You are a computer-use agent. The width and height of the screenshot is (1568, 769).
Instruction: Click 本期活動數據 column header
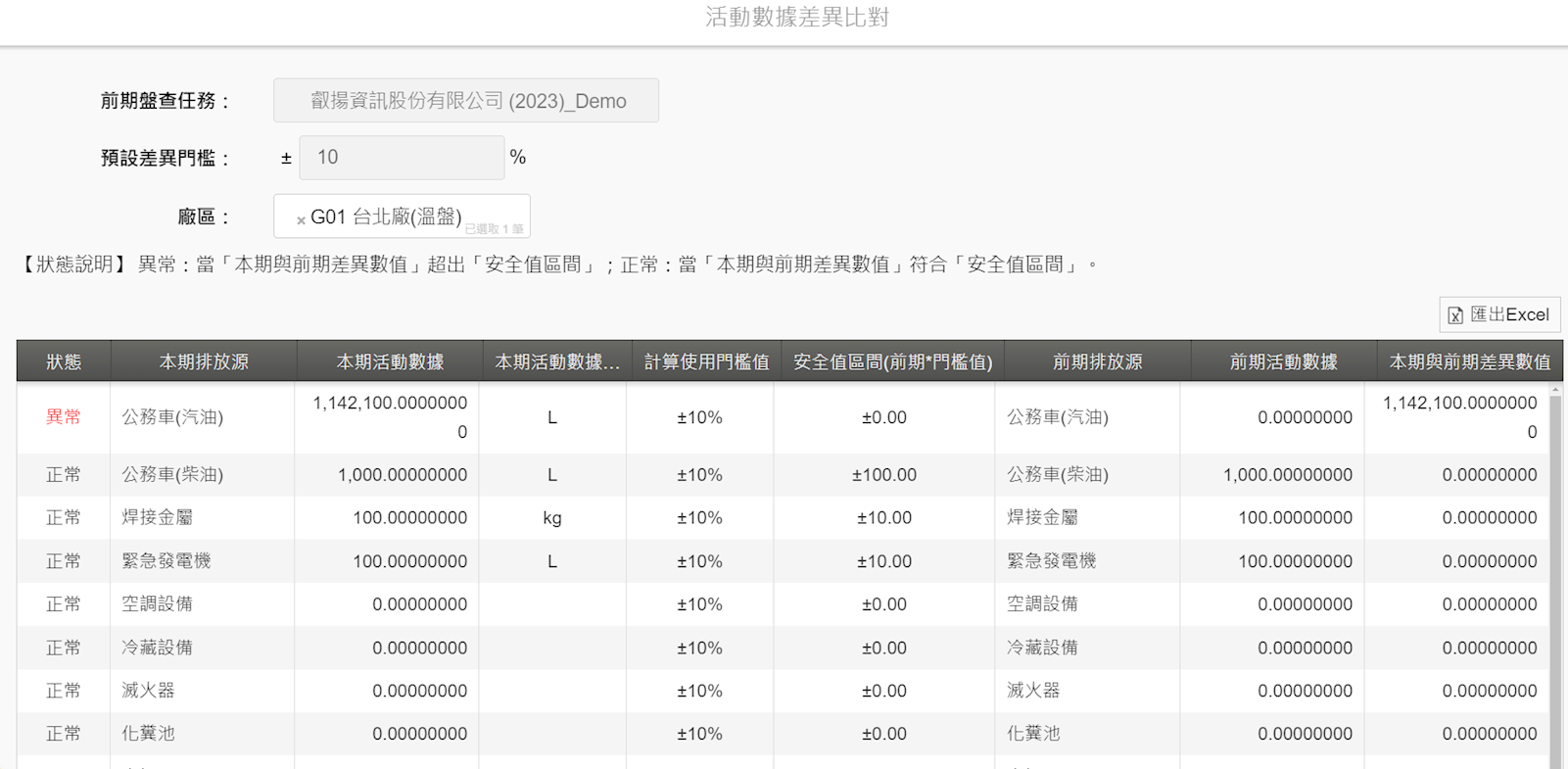click(390, 362)
